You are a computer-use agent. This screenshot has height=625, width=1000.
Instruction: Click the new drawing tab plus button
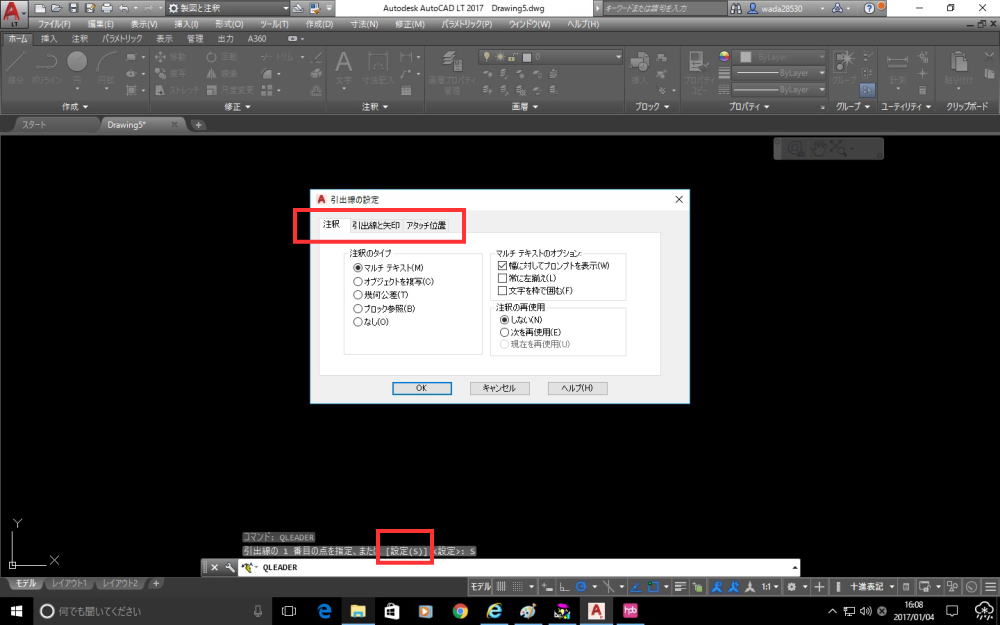pyautogui.click(x=198, y=124)
